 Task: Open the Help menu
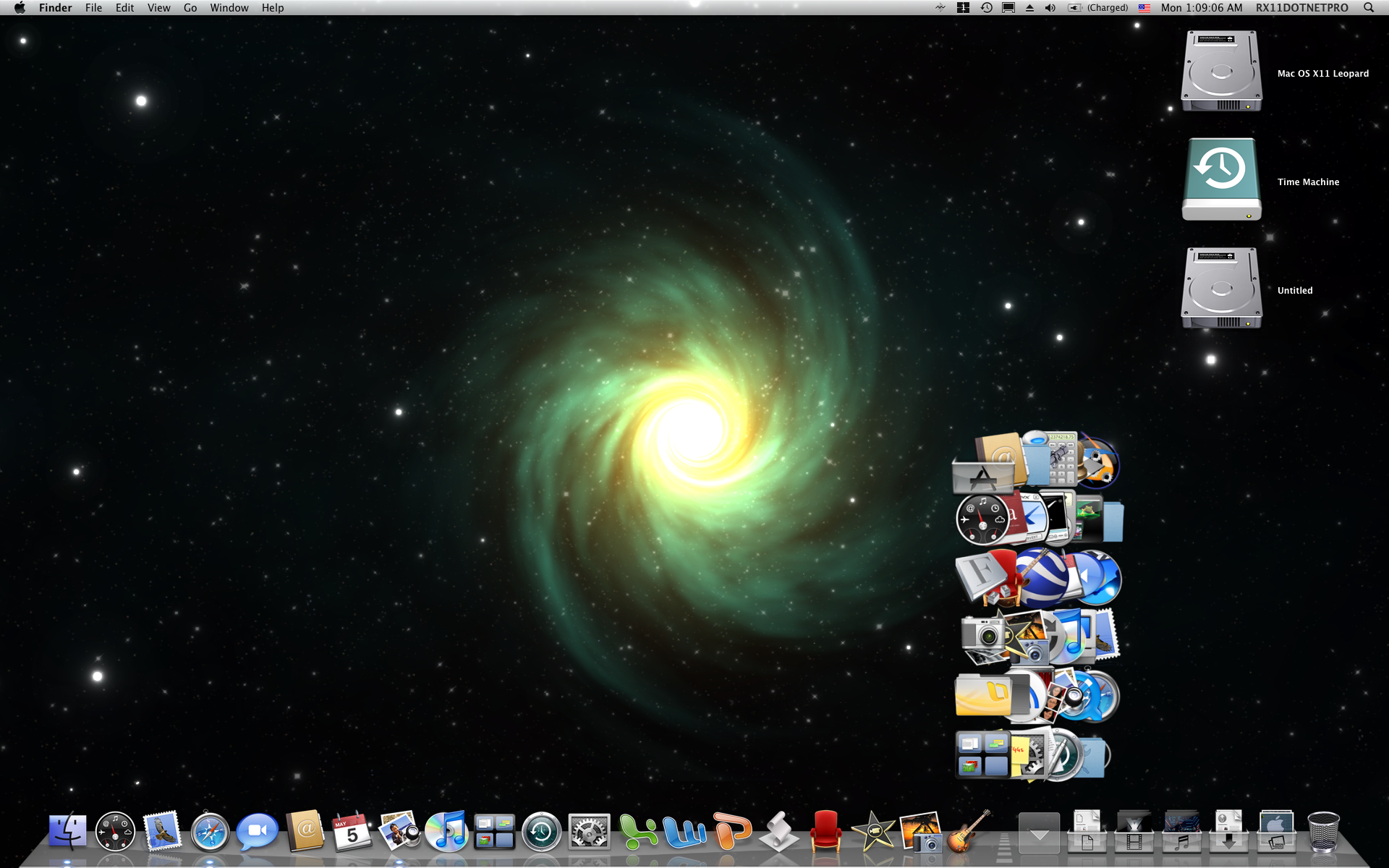coord(273,8)
